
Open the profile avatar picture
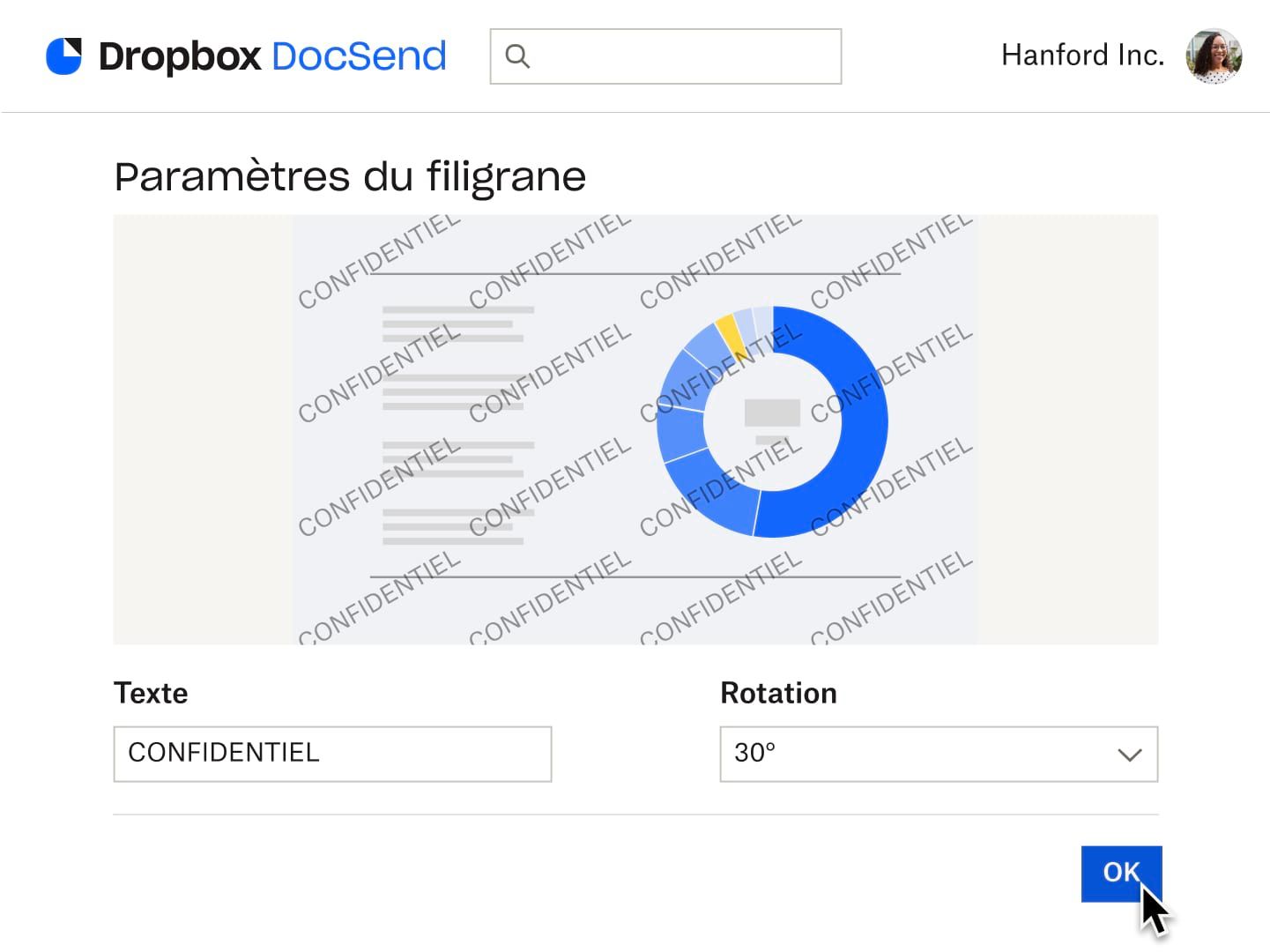(x=1215, y=56)
